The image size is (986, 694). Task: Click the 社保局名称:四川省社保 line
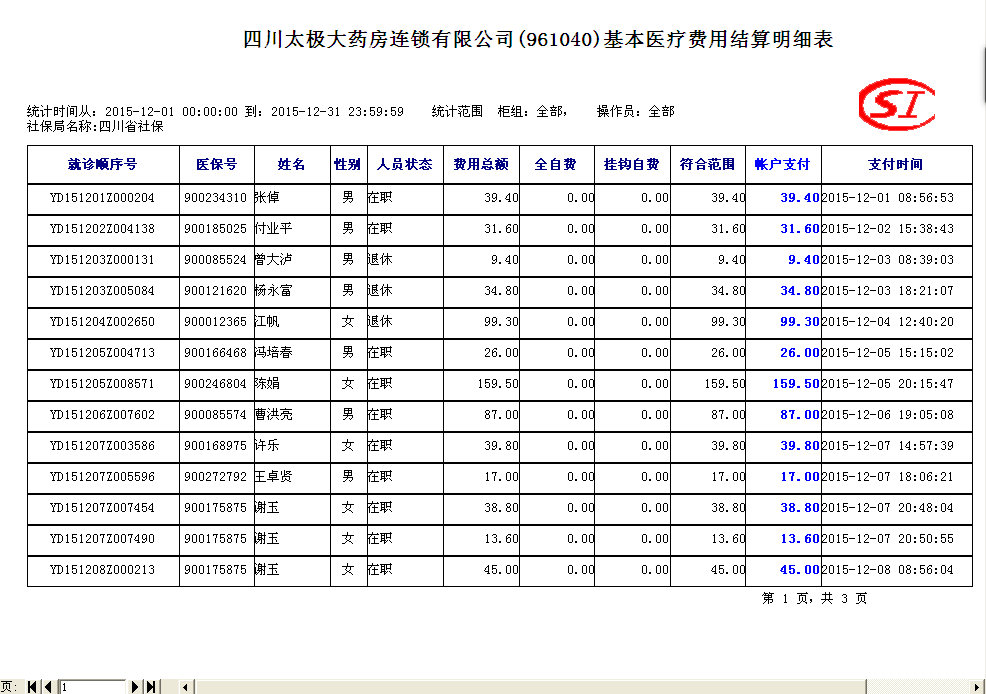click(95, 126)
